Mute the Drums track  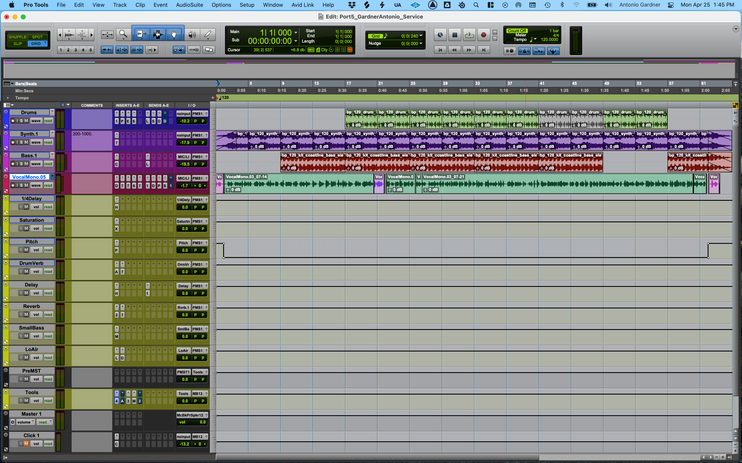coord(26,121)
